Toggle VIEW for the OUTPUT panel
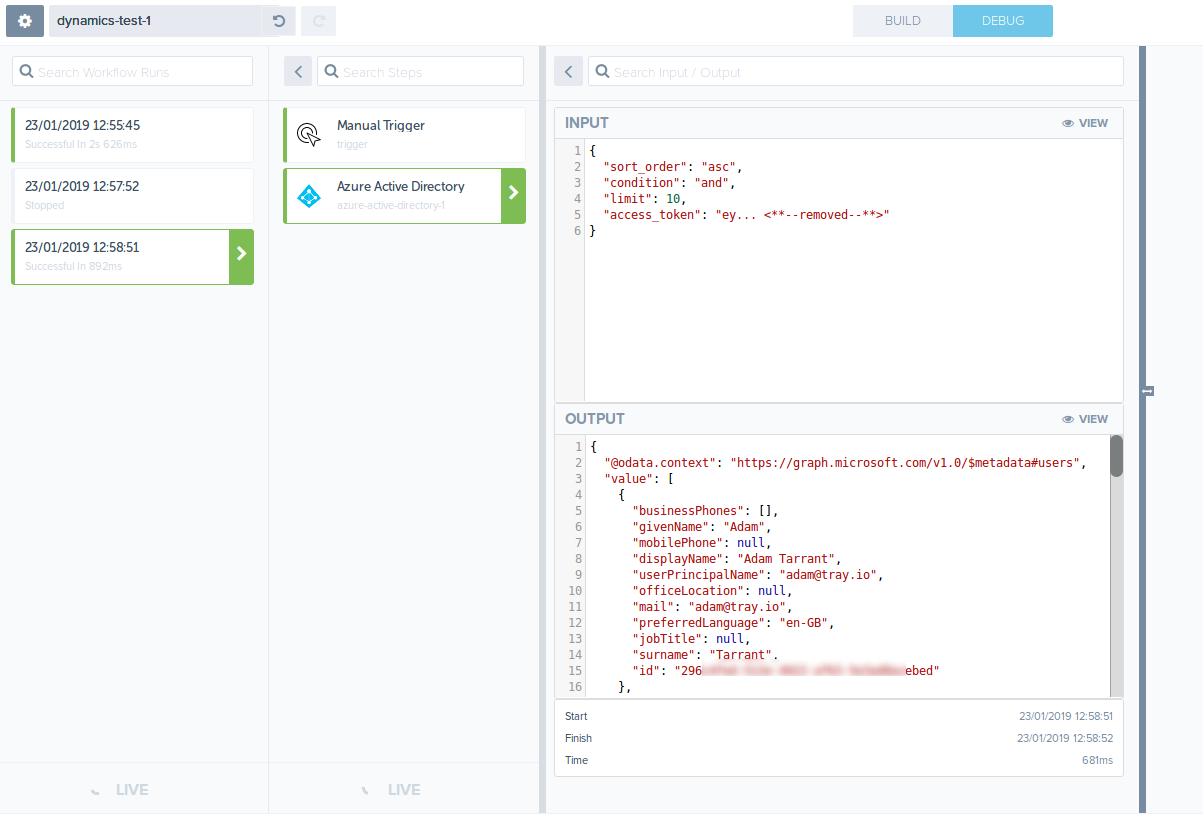This screenshot has height=823, width=1203. point(1085,419)
